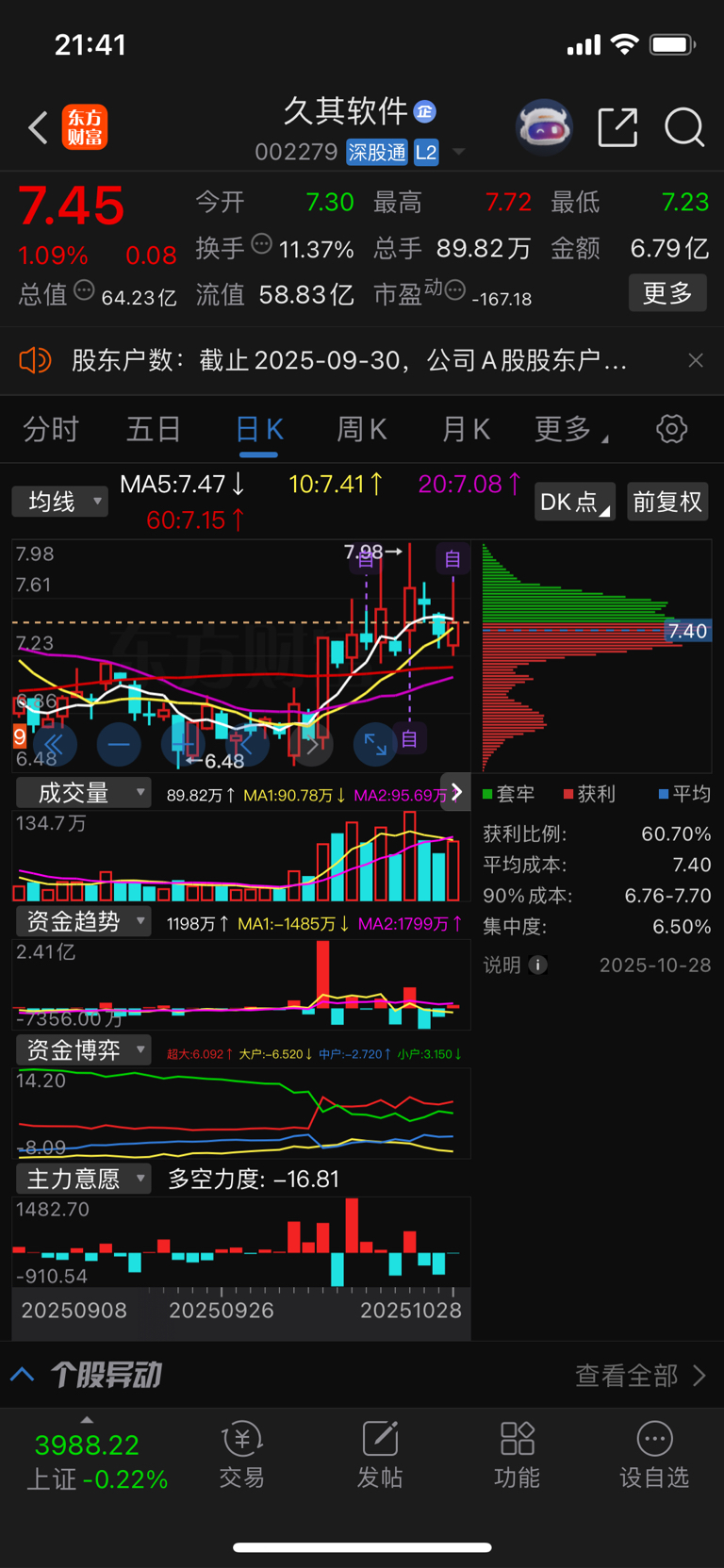Screen dimensions: 724x1568
Task: Tap the speaker announcement icon
Action: (x=35, y=360)
